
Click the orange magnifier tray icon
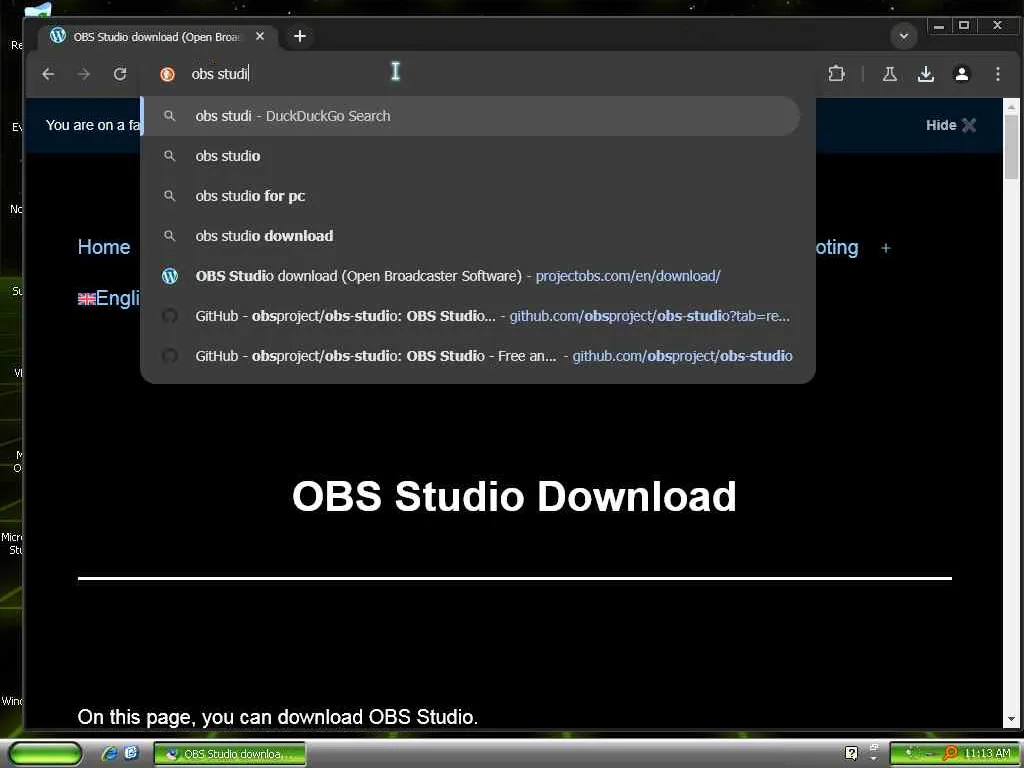[951, 754]
